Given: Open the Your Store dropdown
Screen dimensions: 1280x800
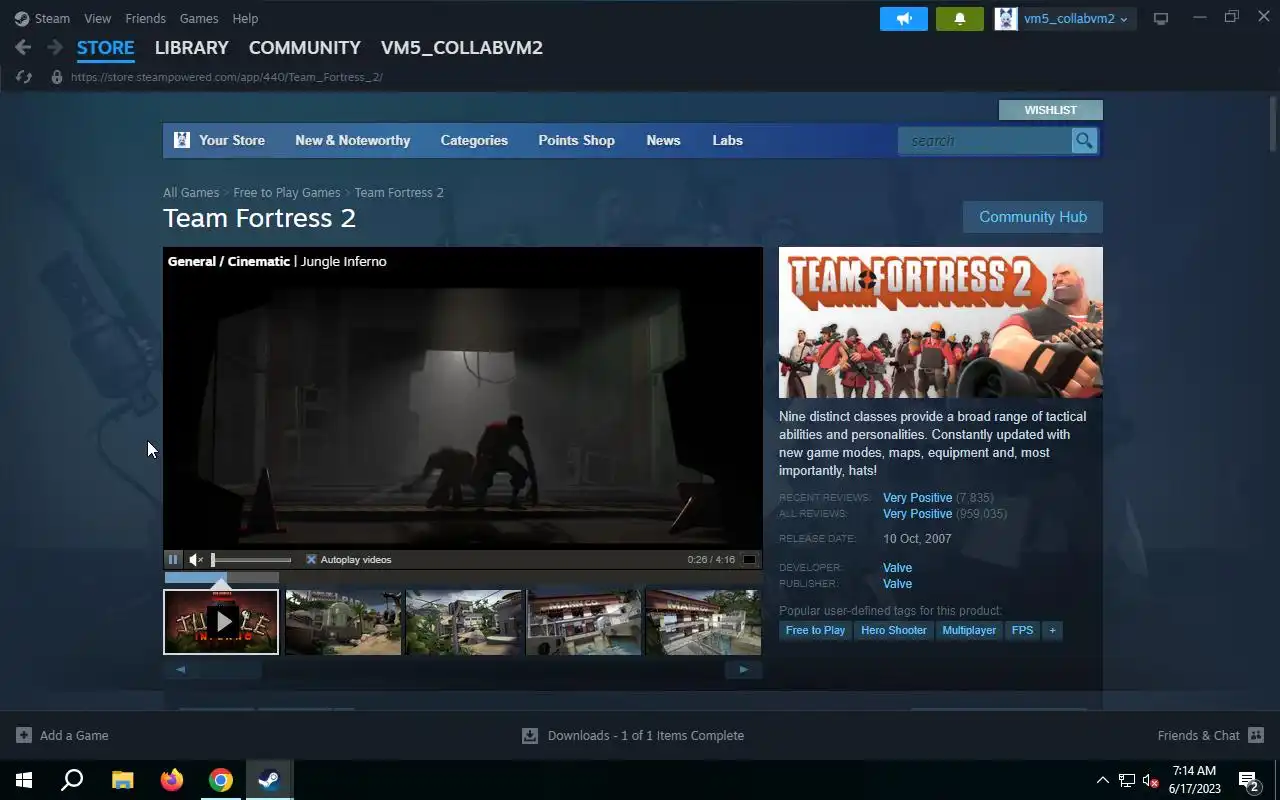Looking at the screenshot, I should coord(232,141).
